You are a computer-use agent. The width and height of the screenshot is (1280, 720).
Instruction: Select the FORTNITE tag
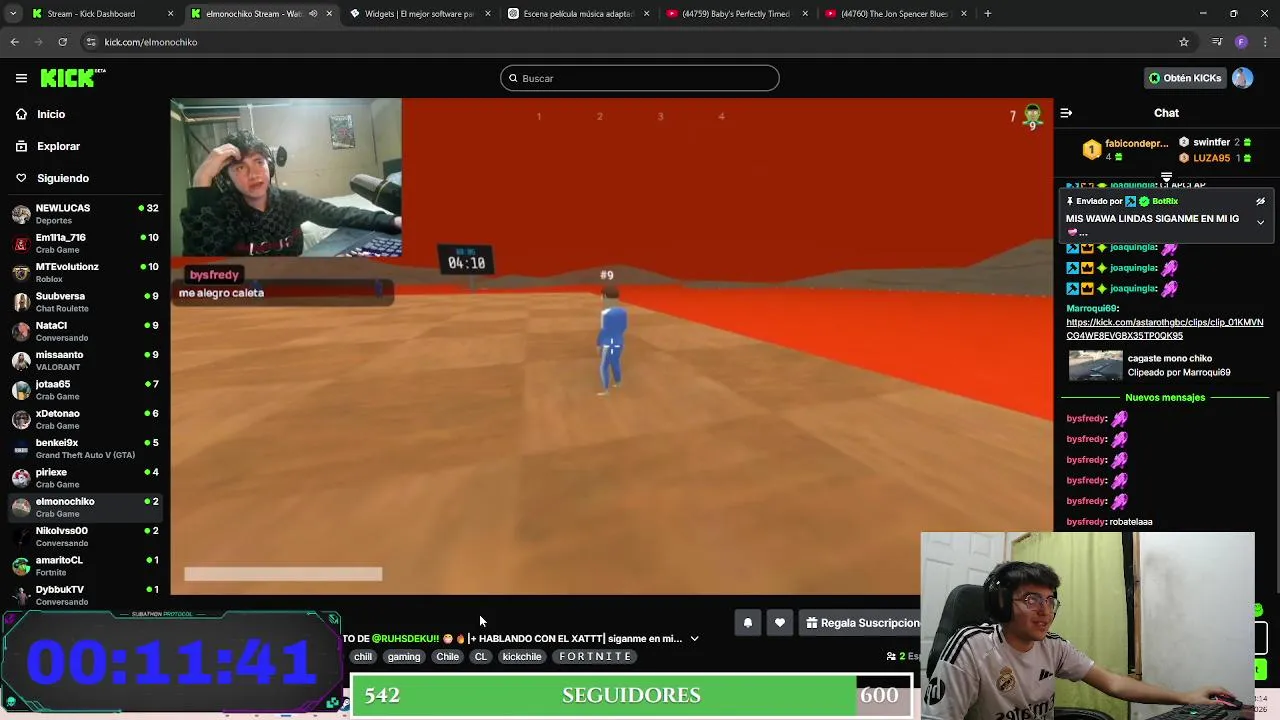tap(595, 657)
